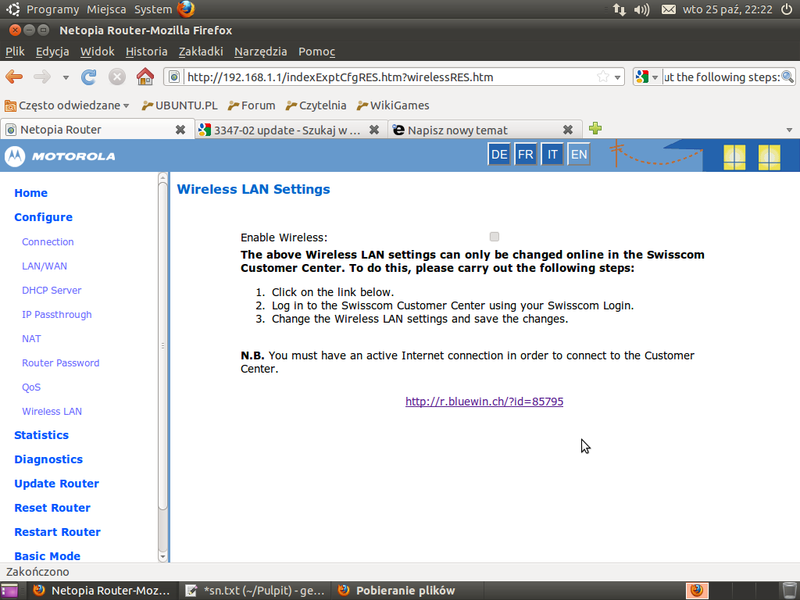Bookmark this page with the star icon

click(x=603, y=77)
